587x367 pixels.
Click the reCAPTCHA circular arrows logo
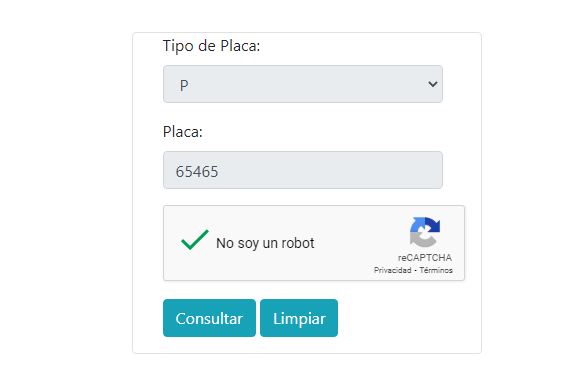(425, 232)
